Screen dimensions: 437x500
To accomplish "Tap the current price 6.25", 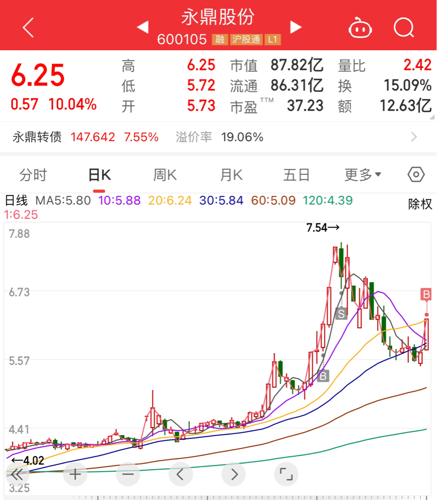I will (38, 75).
